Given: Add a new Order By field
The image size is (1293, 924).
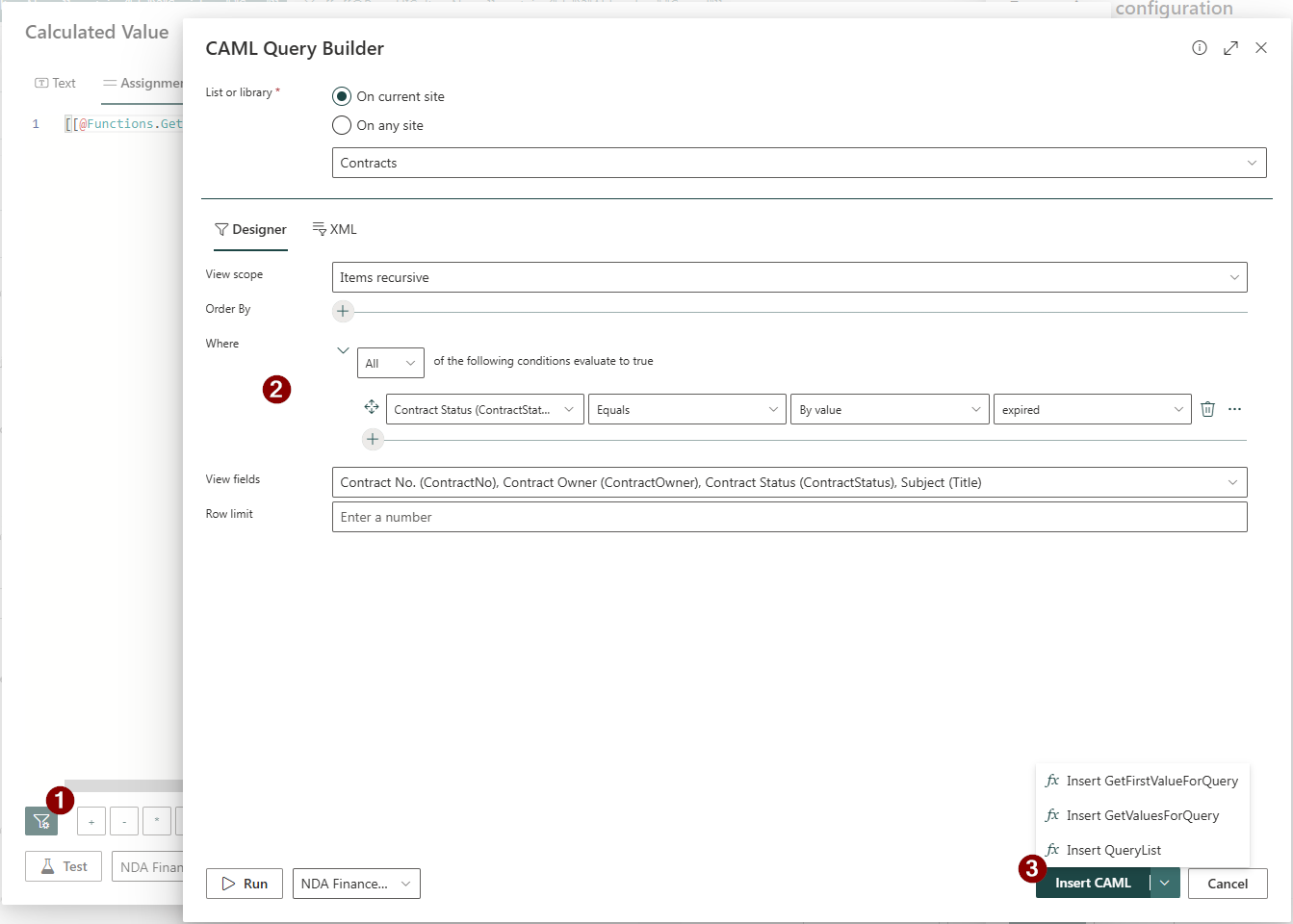Looking at the screenshot, I should [343, 311].
